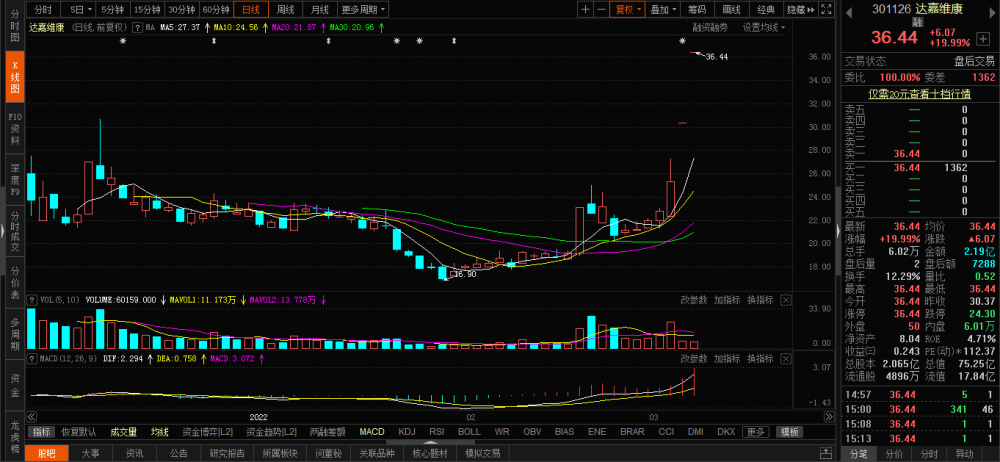Add 达嘉维康 to watchlist plus icon
Image resolution: width=1000 pixels, height=462 pixels.
point(983,38)
